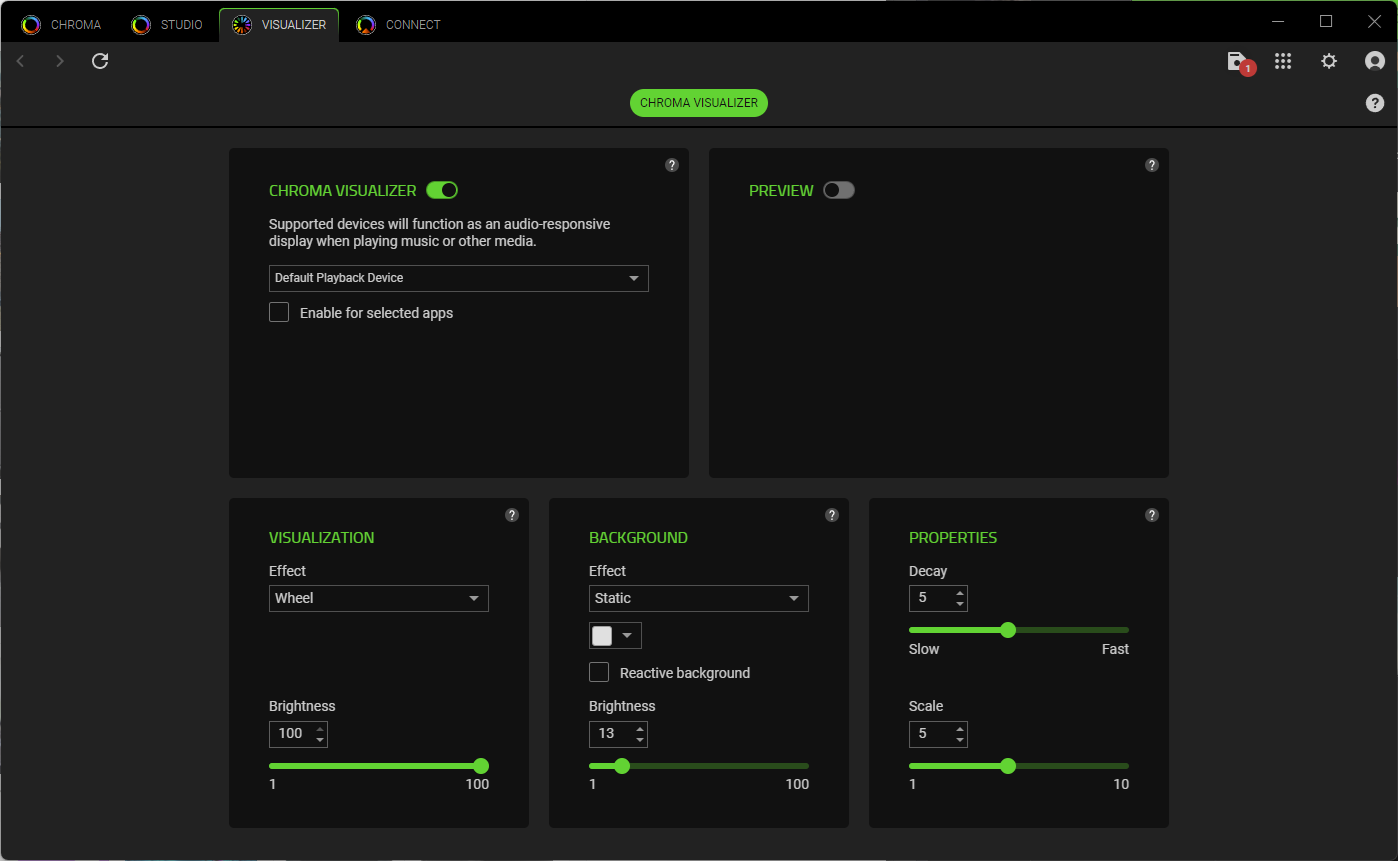
Task: Decrease Visualization brightness with down arrow
Action: (x=320, y=740)
